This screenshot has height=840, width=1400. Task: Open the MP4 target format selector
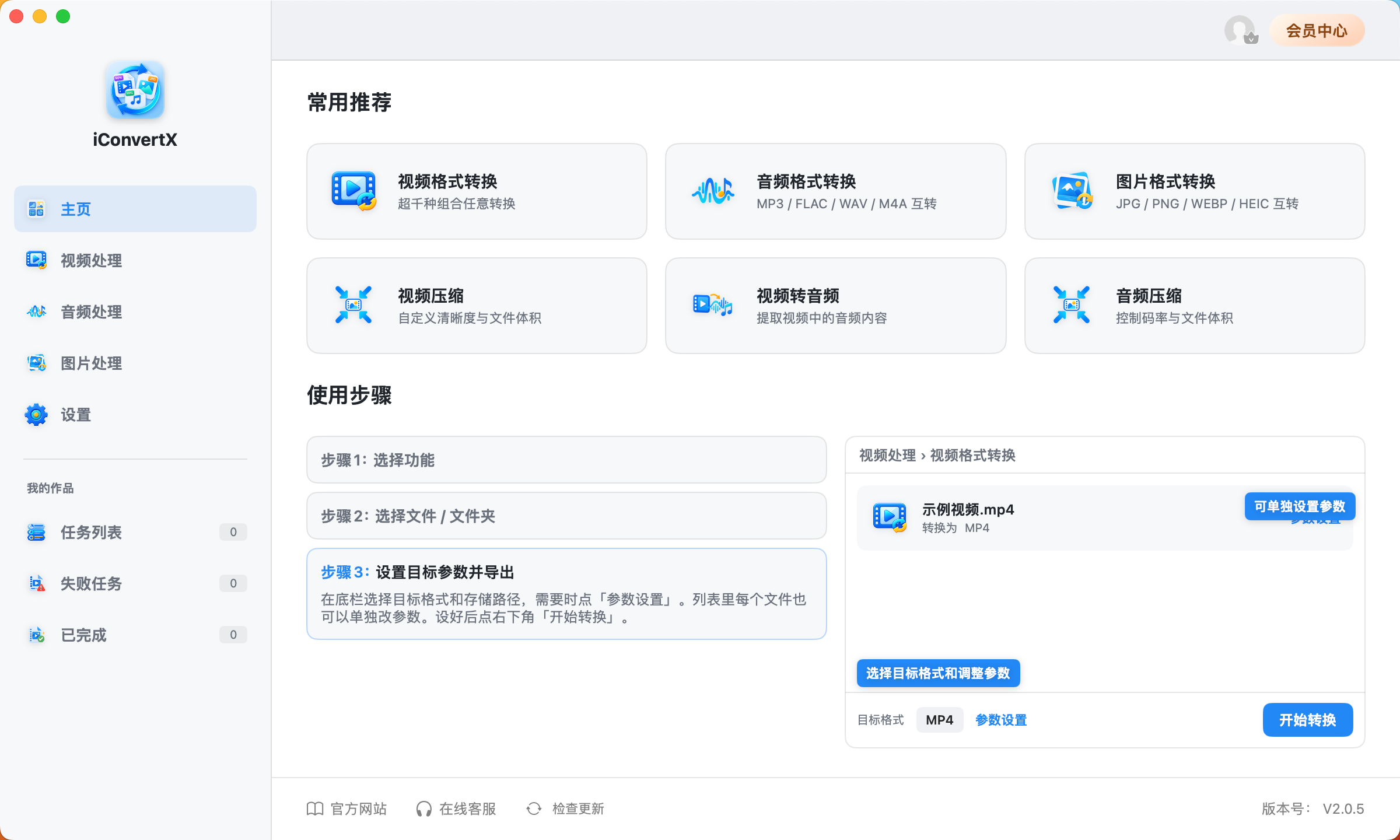(940, 720)
